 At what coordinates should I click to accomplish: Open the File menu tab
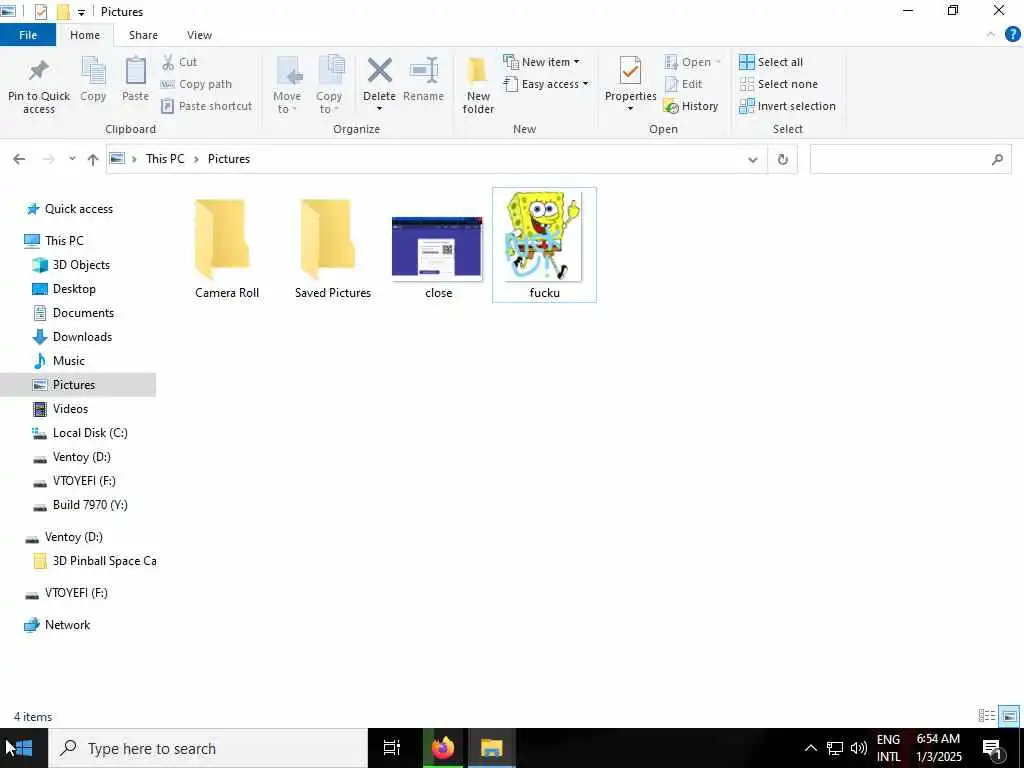[28, 35]
